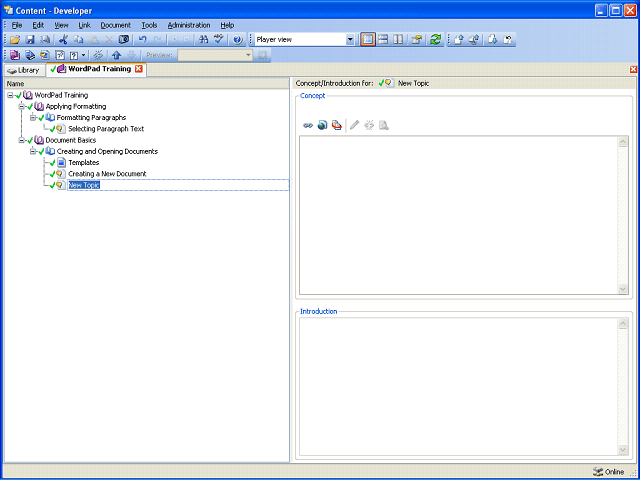This screenshot has width=640, height=480.
Task: Collapse the Document Basics node
Action: (x=22, y=140)
